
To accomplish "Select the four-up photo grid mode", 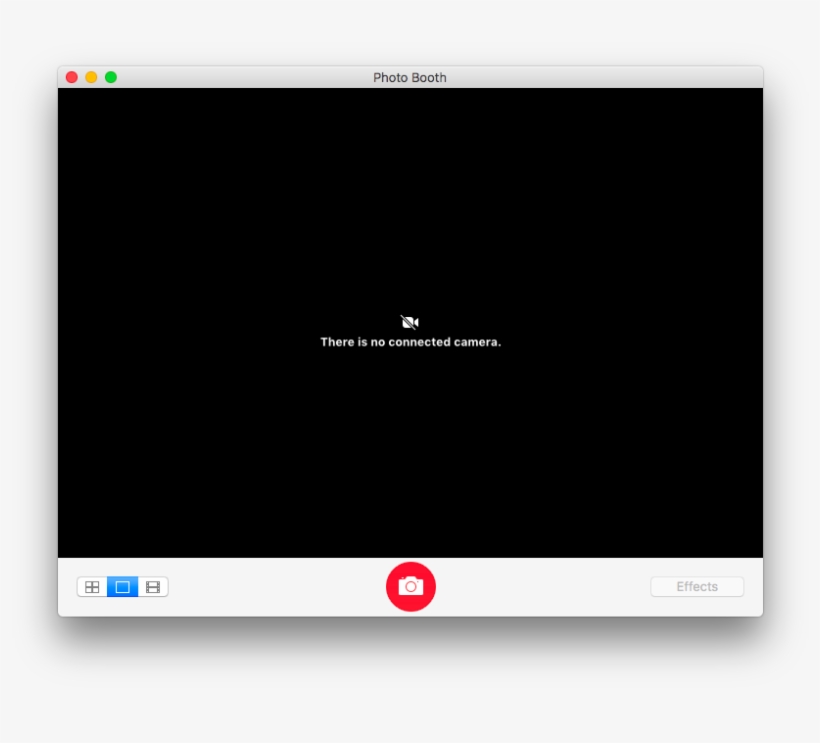I will pyautogui.click(x=92, y=587).
